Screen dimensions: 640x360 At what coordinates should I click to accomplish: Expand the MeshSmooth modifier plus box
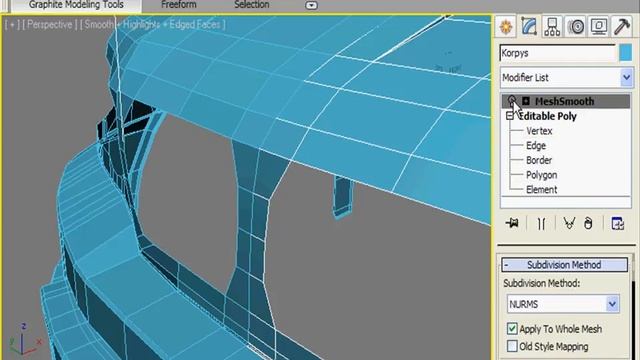click(526, 101)
